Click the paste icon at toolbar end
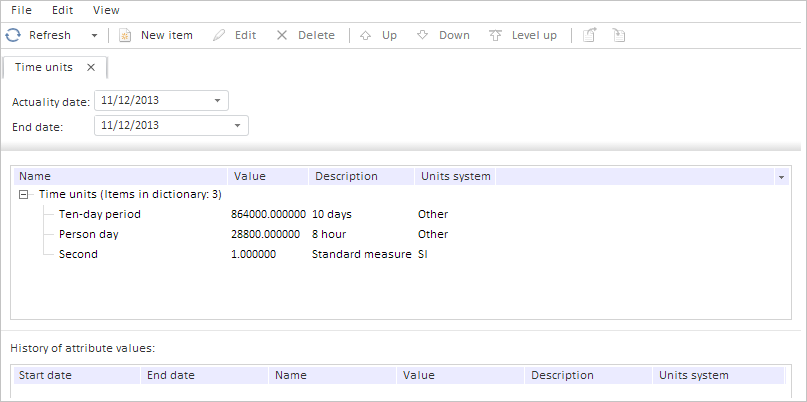 (x=619, y=35)
